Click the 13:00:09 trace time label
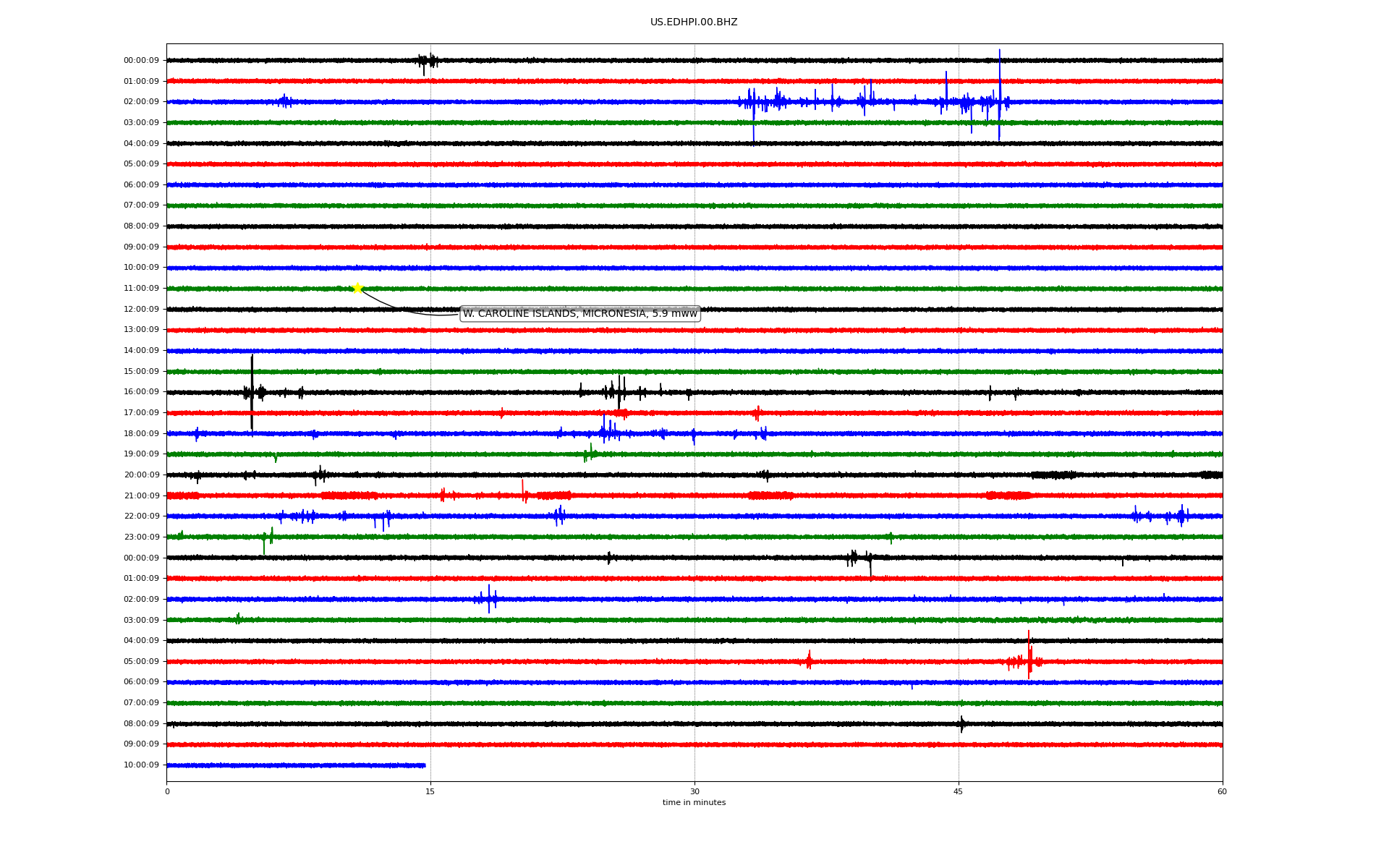1389x868 pixels. pos(141,330)
